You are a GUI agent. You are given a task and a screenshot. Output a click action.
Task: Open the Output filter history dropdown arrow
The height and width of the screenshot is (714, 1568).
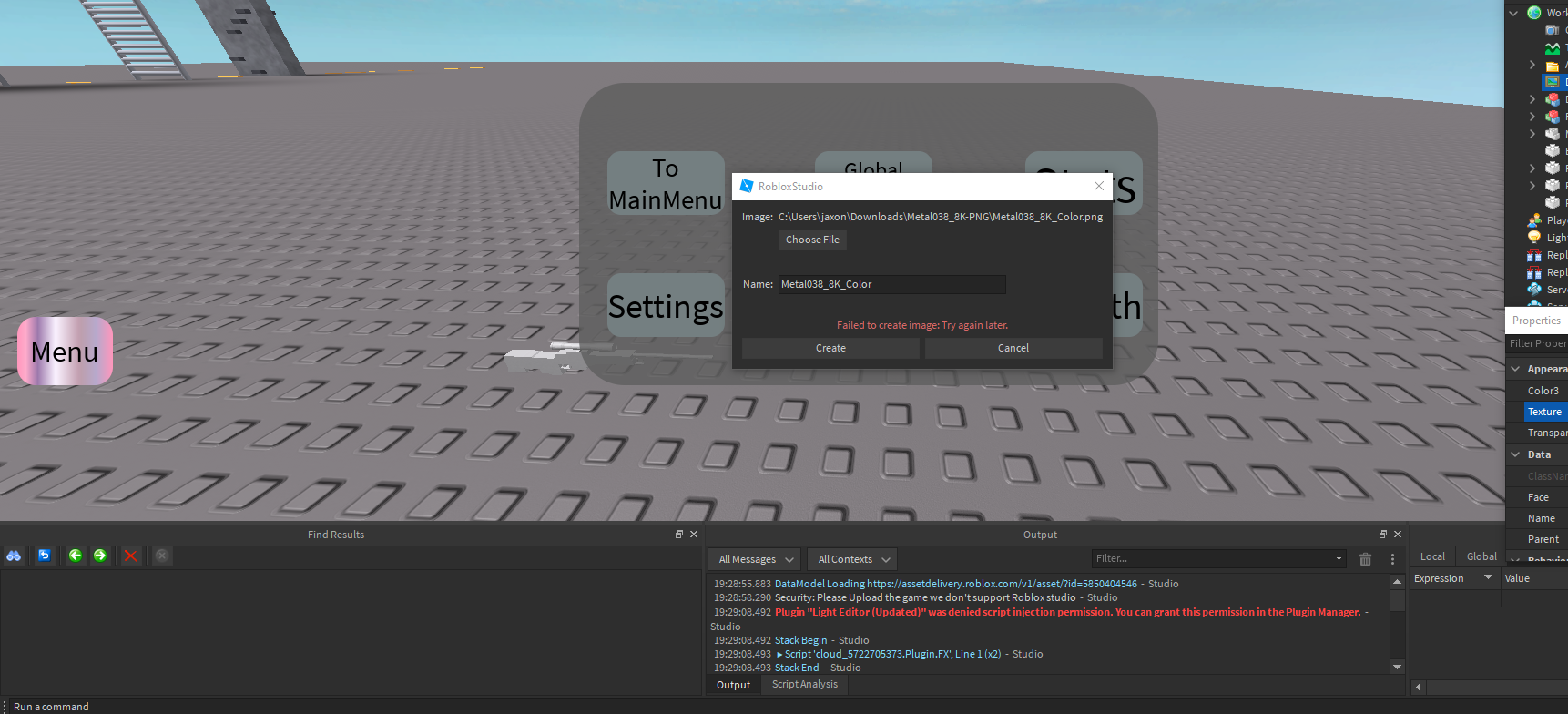1339,559
